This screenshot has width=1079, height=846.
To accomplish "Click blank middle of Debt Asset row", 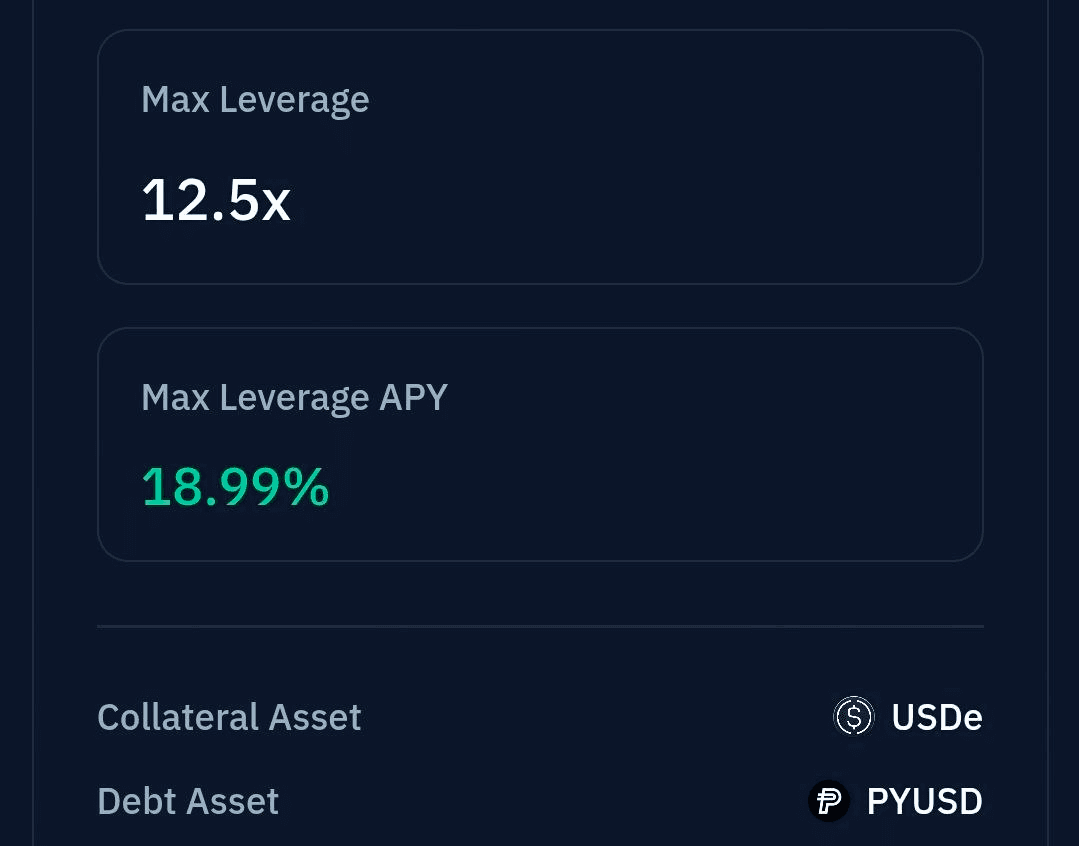I will coord(544,801).
